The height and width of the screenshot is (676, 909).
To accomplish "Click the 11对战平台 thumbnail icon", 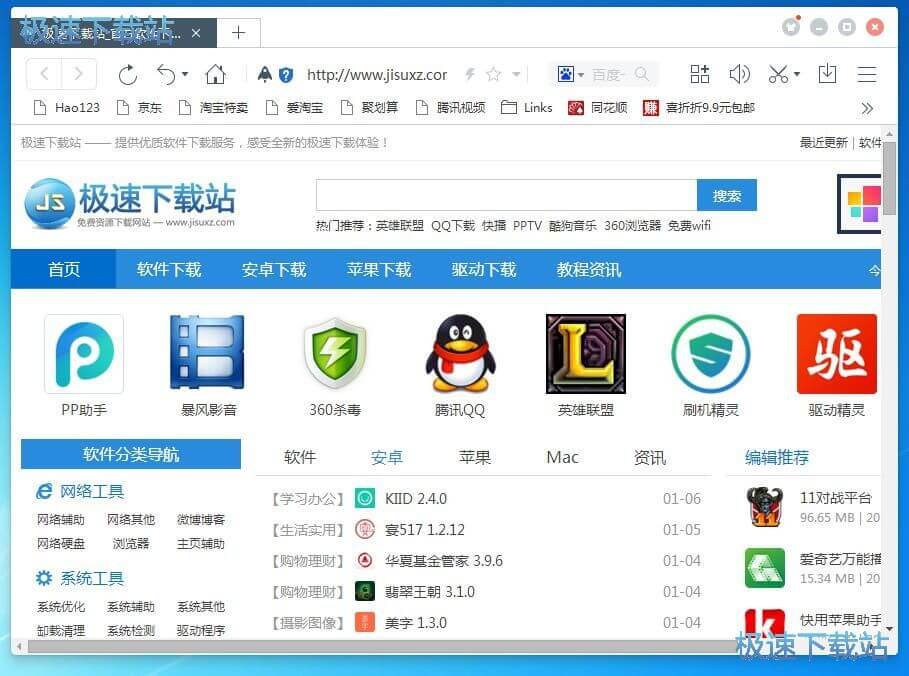I will point(765,507).
